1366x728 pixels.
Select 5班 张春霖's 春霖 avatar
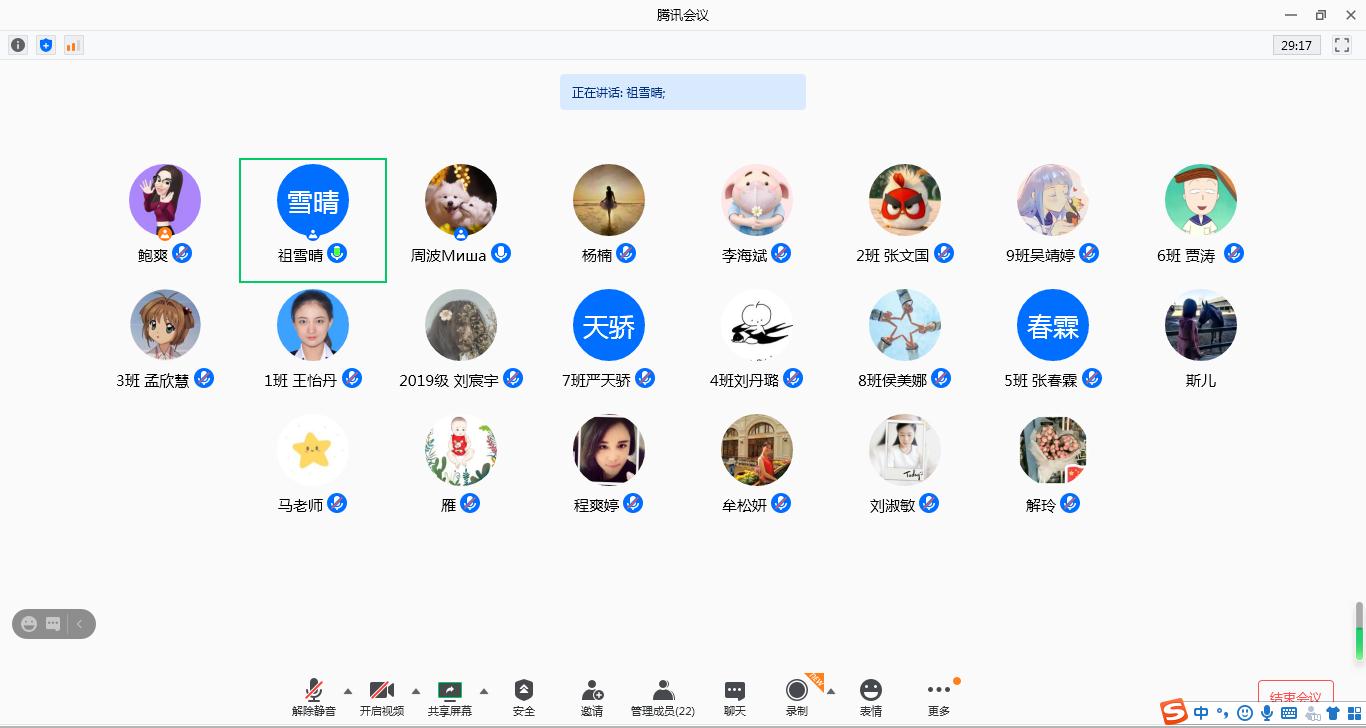point(1053,326)
